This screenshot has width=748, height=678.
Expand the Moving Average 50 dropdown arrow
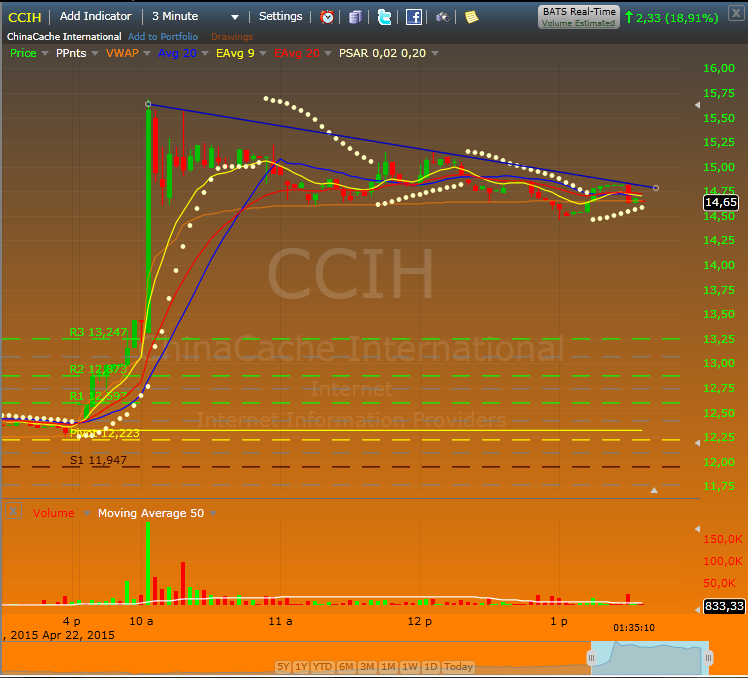click(x=213, y=513)
